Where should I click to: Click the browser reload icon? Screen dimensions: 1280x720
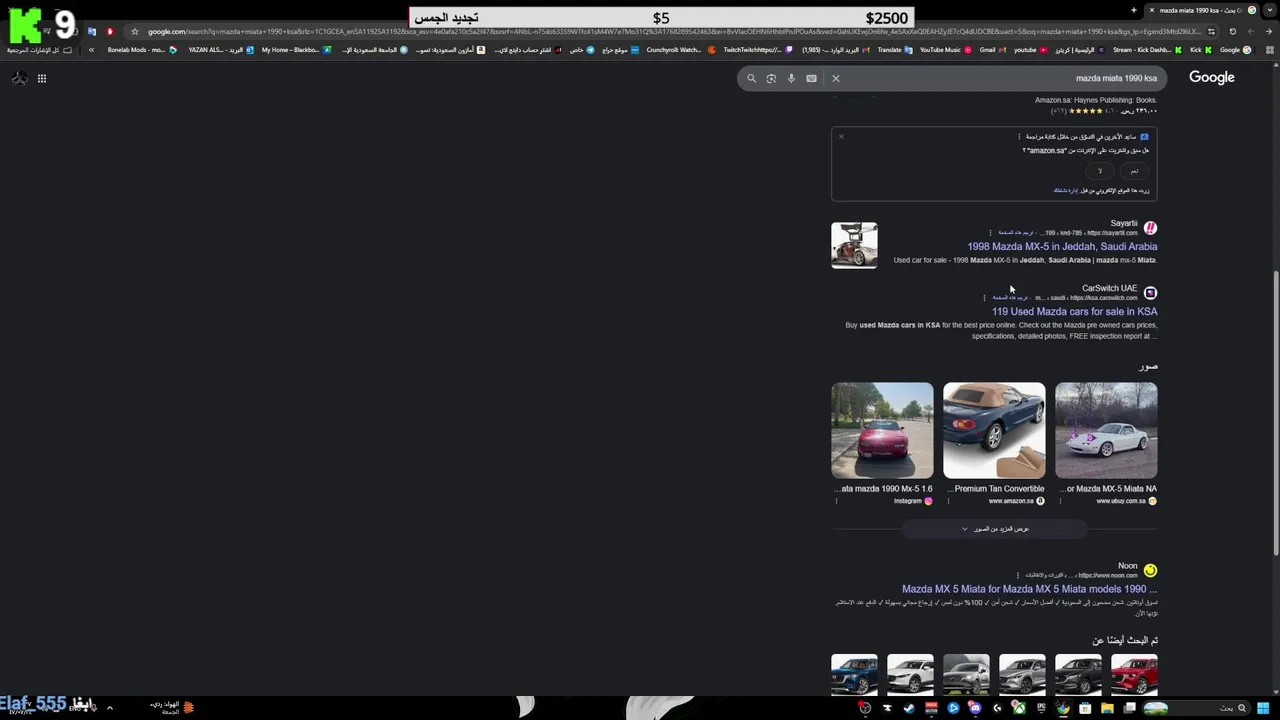[x=1233, y=31]
